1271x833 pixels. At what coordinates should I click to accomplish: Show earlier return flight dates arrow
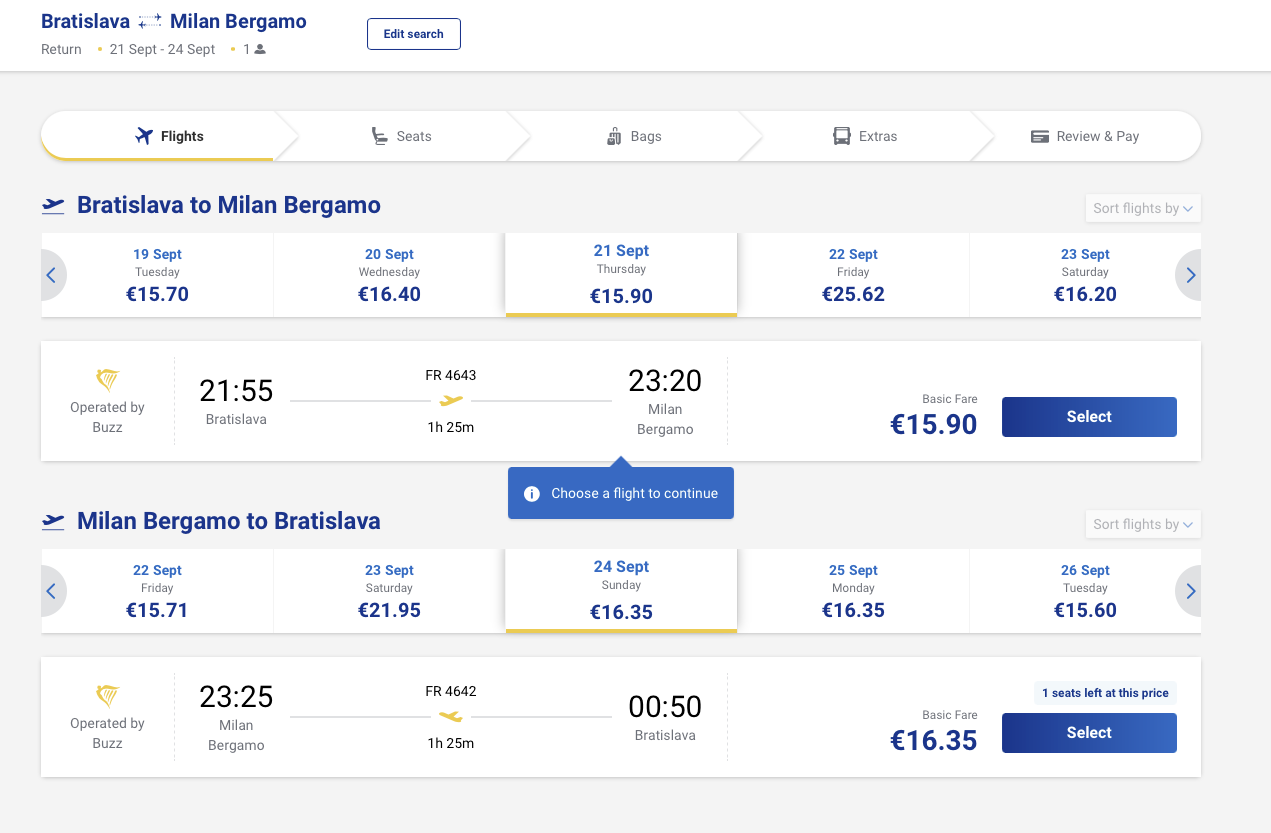[x=52, y=591]
